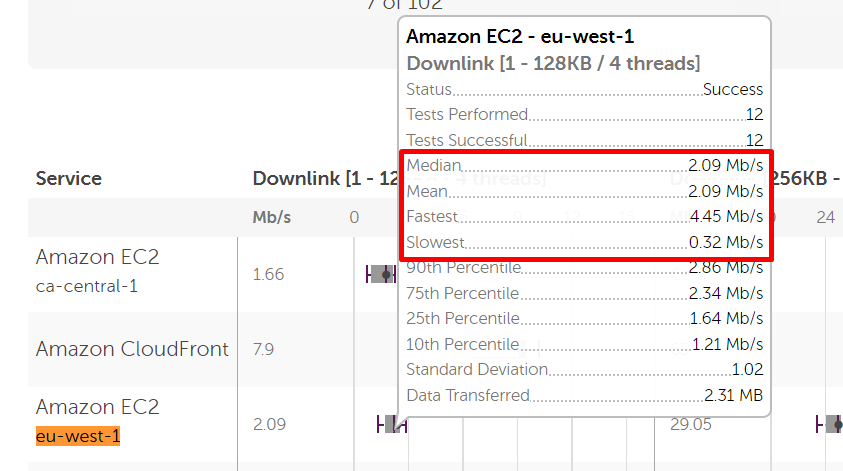Click the Data Transferred tooltip row

coord(585,396)
